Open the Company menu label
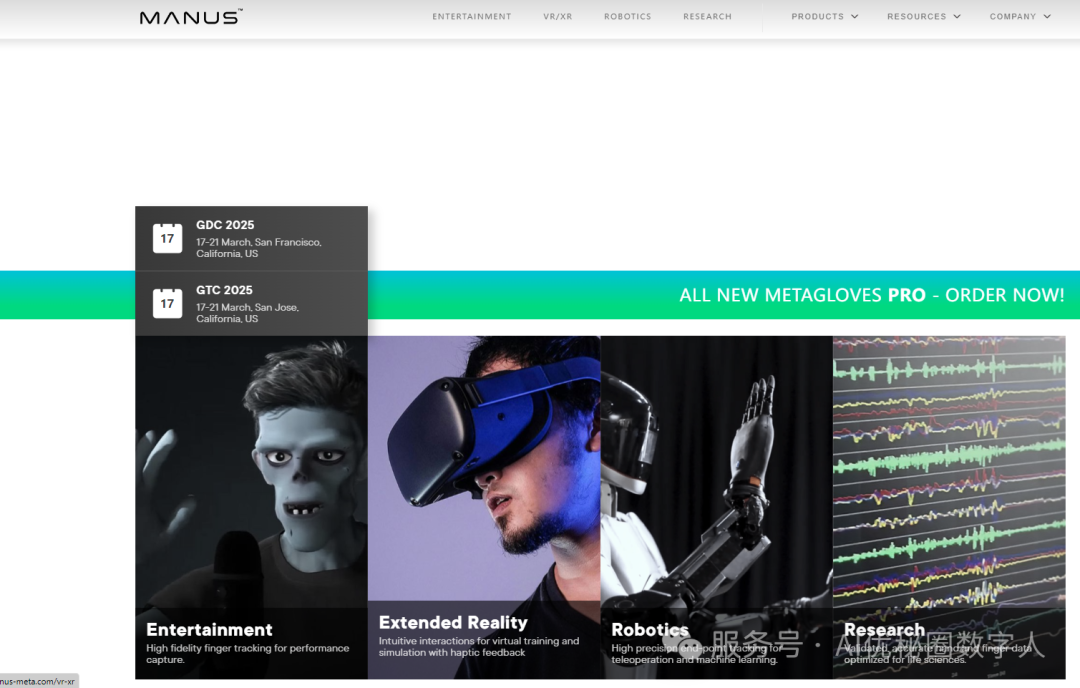This screenshot has width=1080, height=688. pyautogui.click(x=1012, y=17)
